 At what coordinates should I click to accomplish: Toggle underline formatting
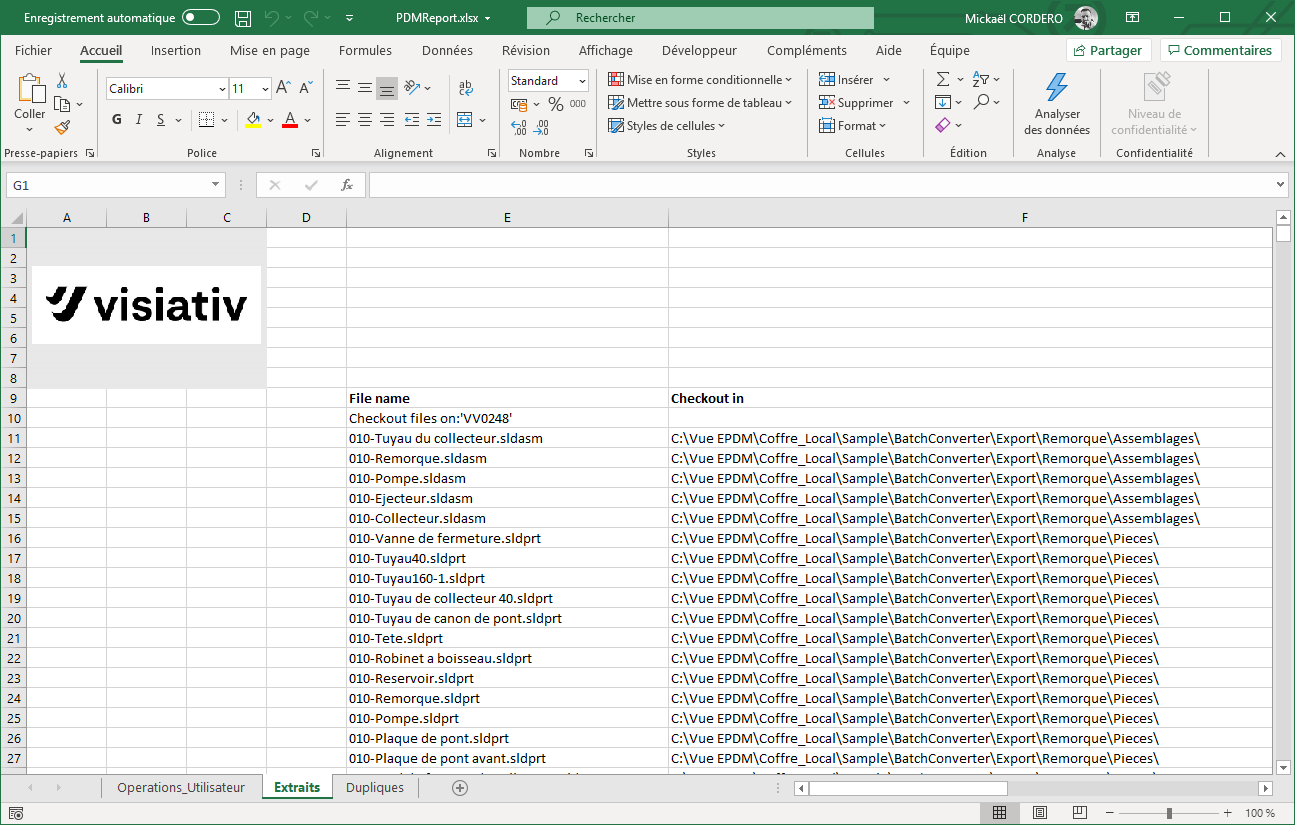pyautogui.click(x=161, y=120)
